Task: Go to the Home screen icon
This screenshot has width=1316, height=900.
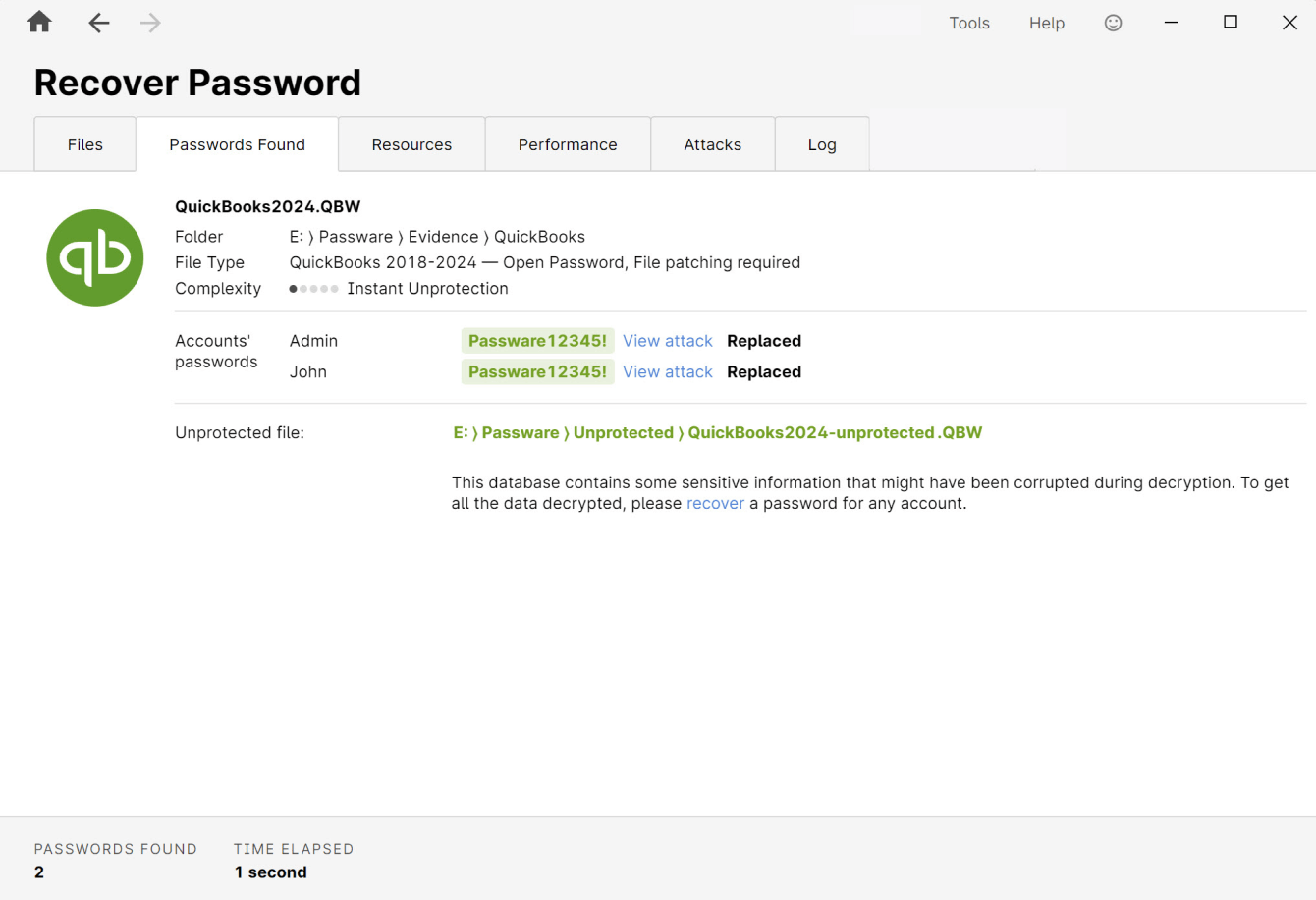Action: tap(39, 22)
